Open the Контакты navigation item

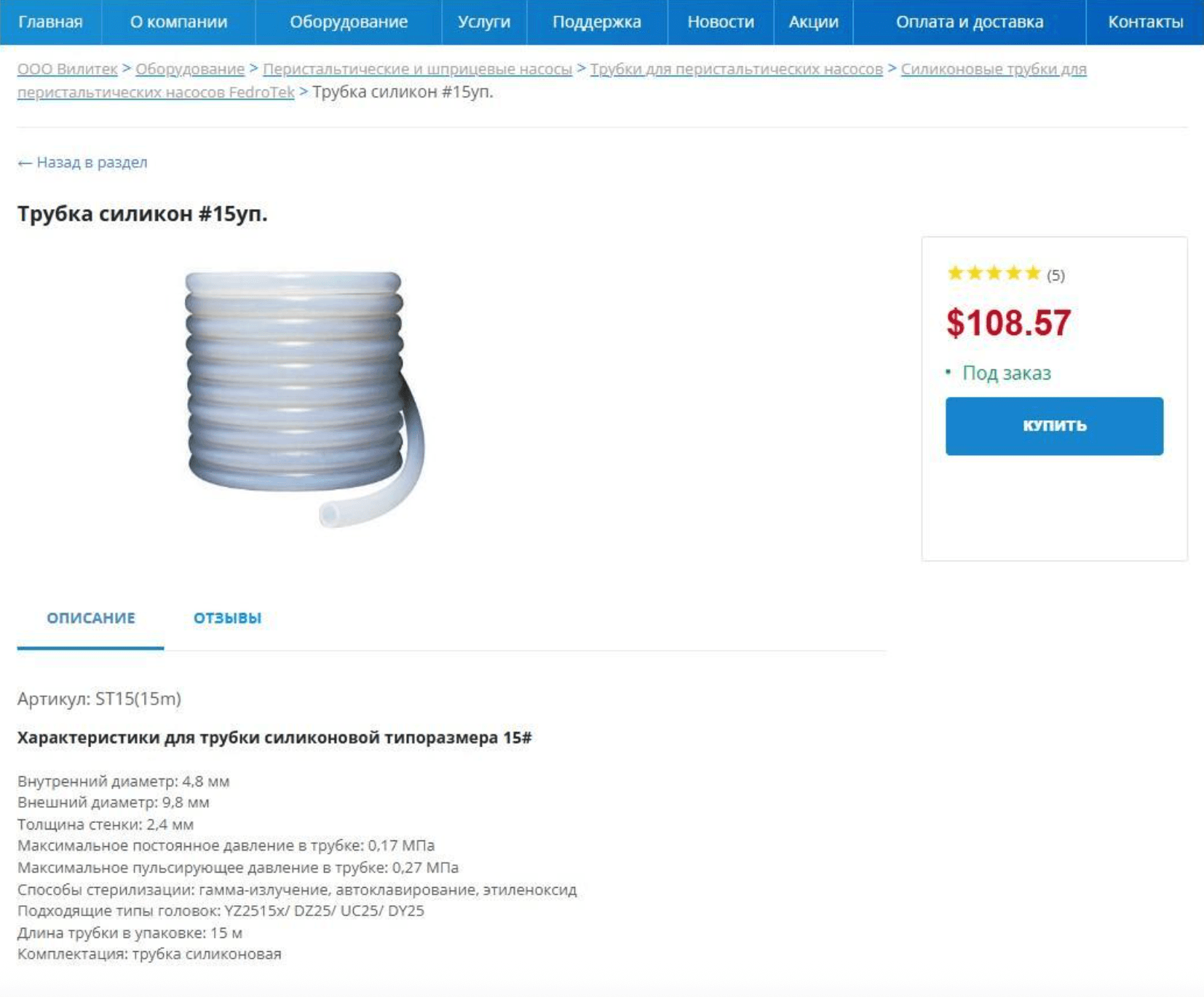tap(1145, 22)
